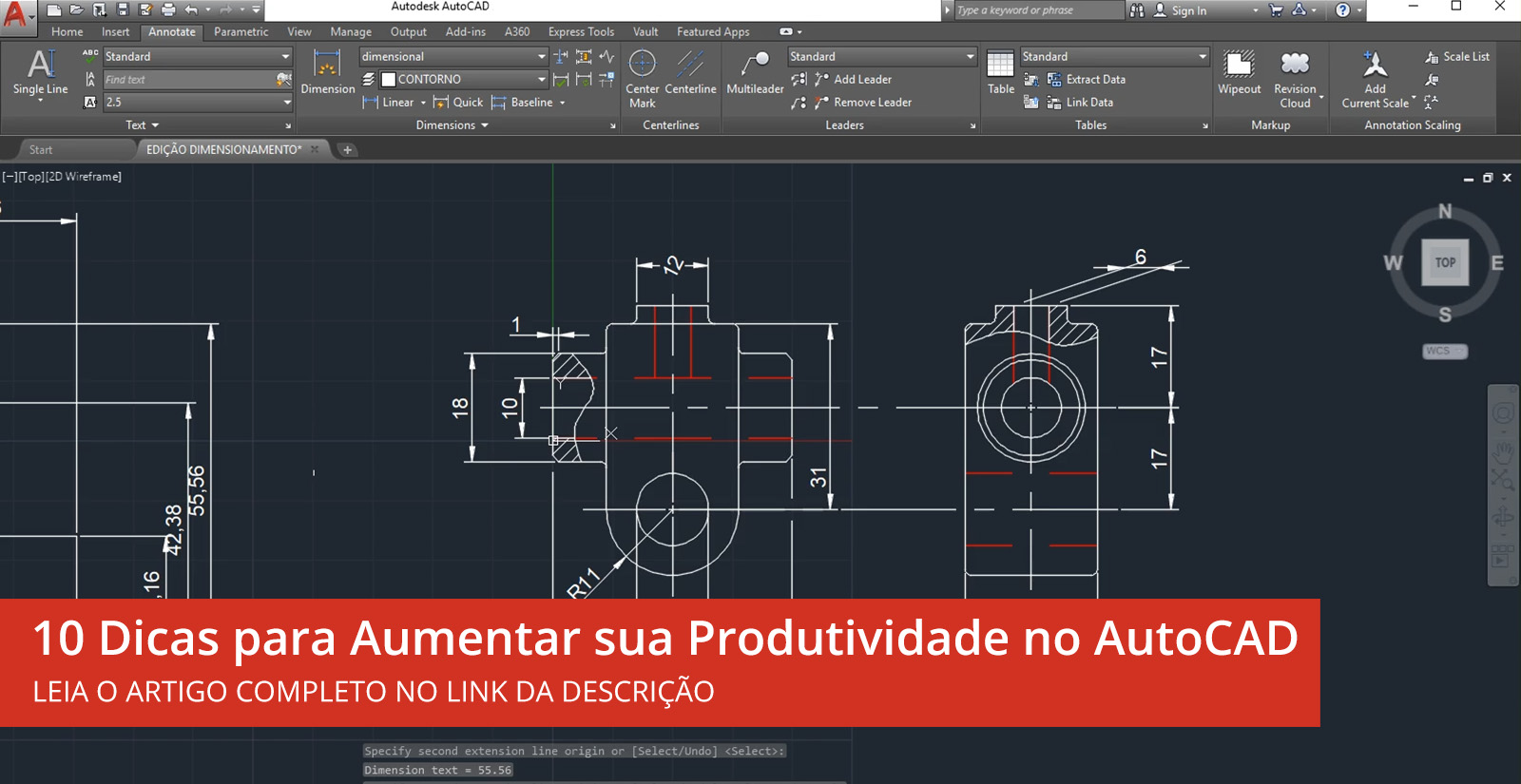The width and height of the screenshot is (1521, 784).
Task: Open the Scale List
Action: 1457,57
